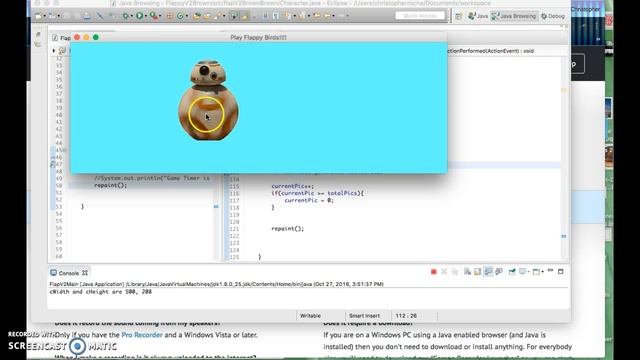Toggle show console when standard out changes
Screen dimensions: 640x360
pos(488,272)
